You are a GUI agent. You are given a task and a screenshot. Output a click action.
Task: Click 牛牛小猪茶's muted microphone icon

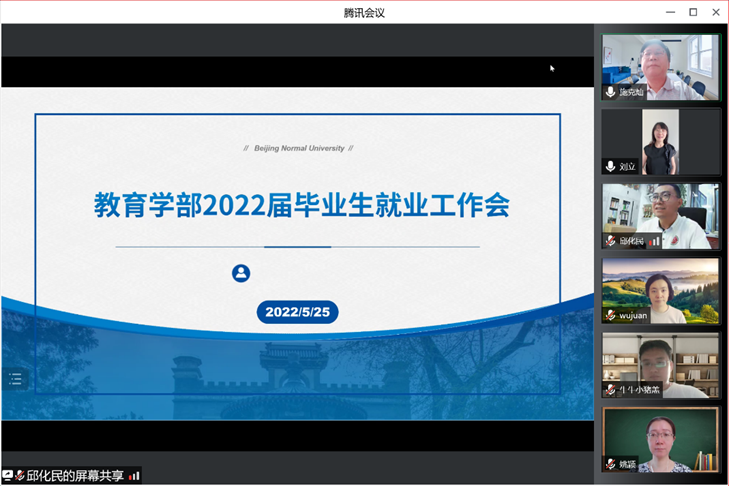[x=610, y=390]
